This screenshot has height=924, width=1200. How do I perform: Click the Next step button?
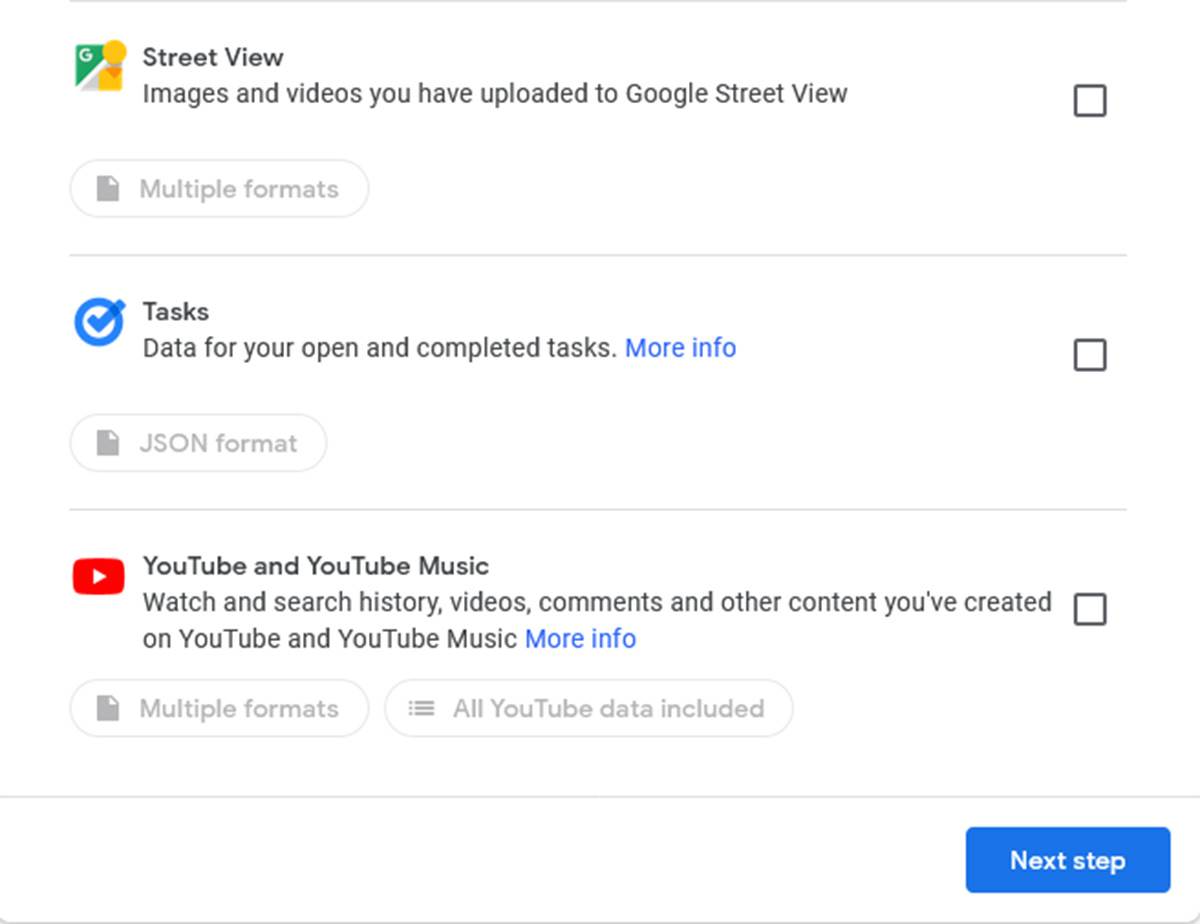click(1067, 859)
